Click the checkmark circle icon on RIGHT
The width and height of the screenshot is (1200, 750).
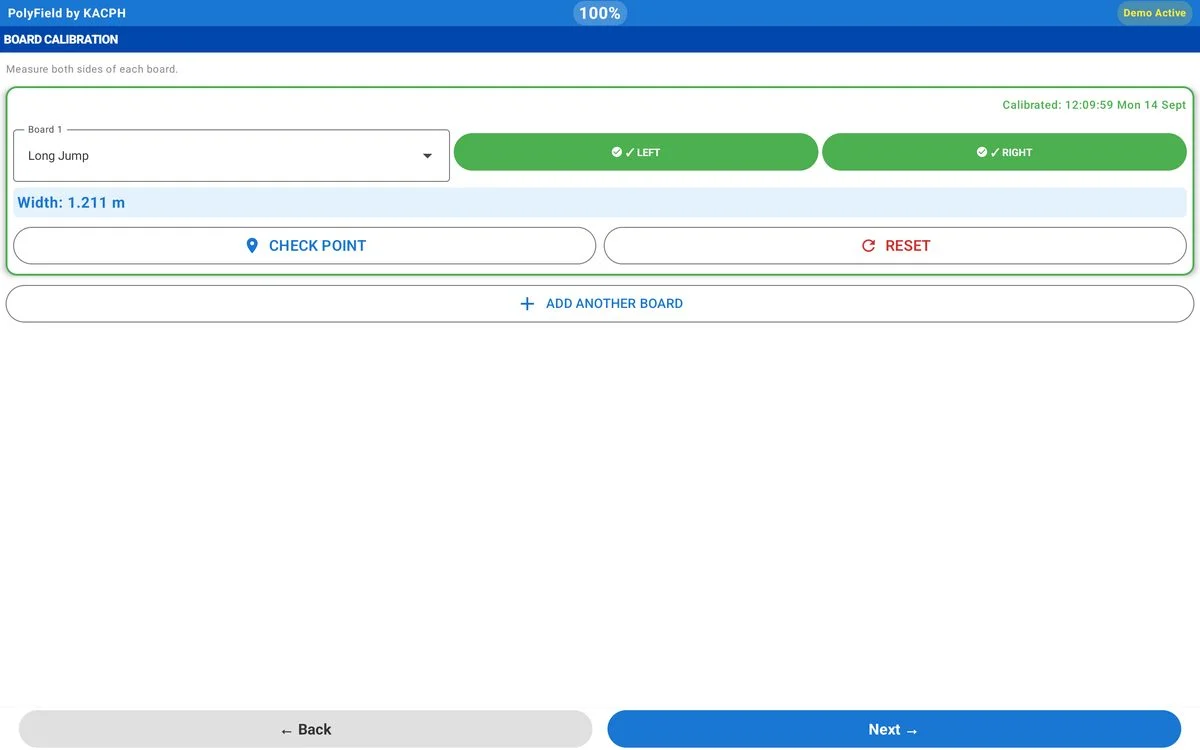(982, 152)
